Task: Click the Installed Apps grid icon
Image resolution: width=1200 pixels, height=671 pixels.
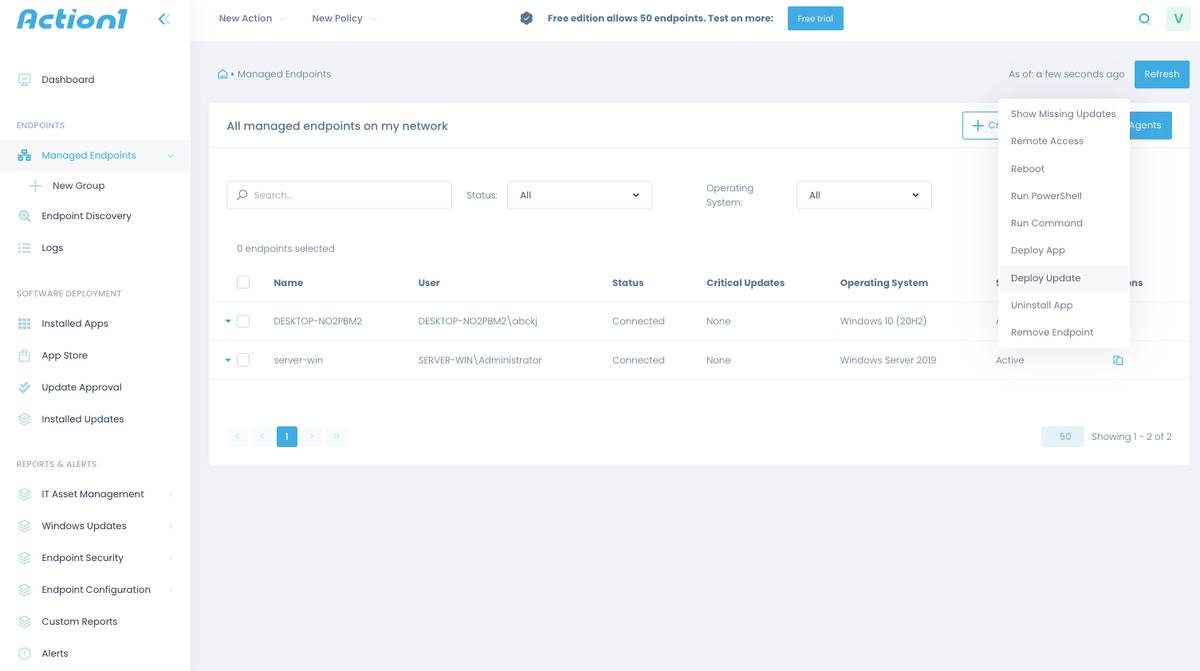Action: (x=25, y=324)
